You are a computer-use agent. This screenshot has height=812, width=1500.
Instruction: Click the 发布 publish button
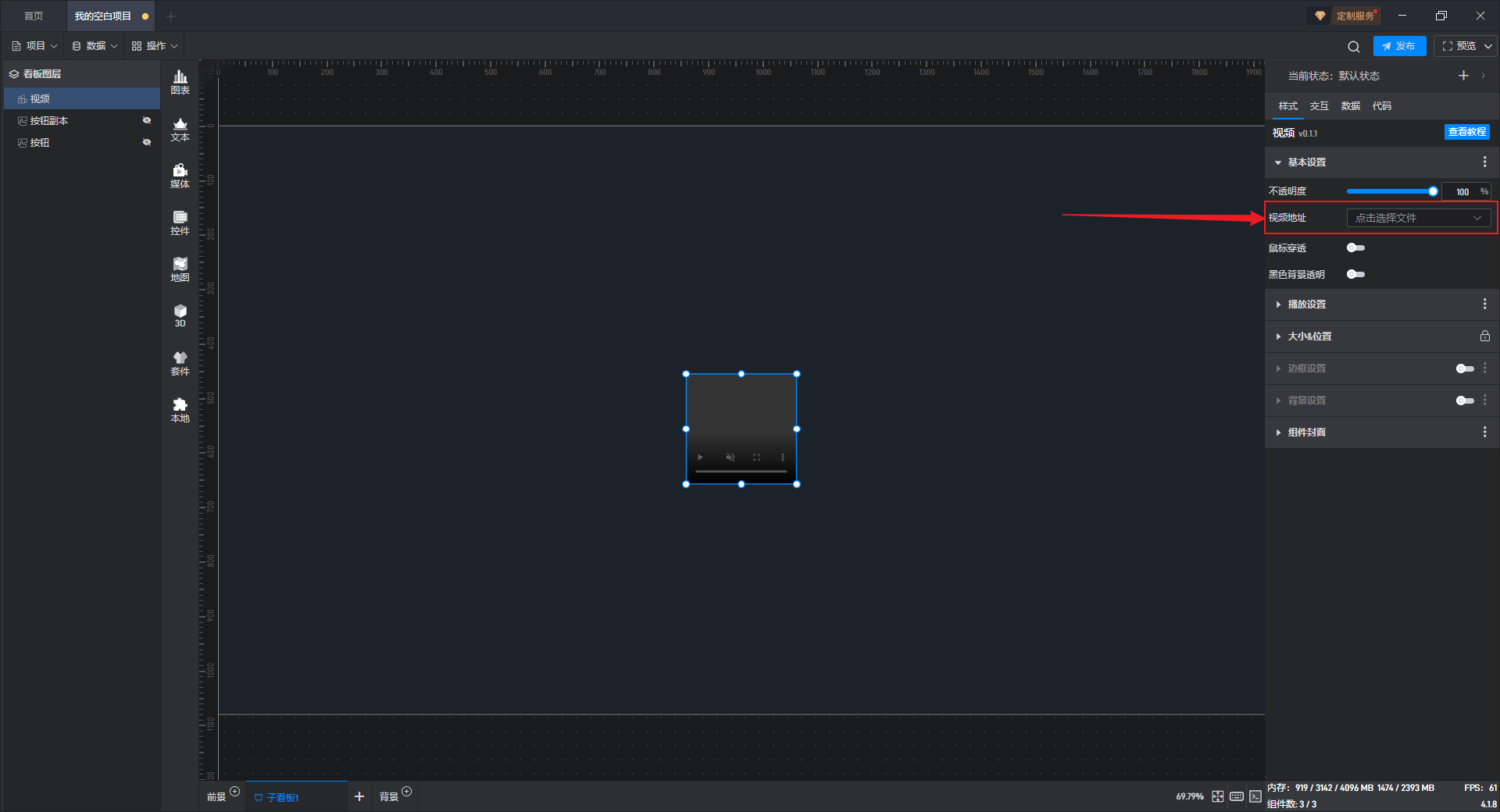pos(1399,46)
